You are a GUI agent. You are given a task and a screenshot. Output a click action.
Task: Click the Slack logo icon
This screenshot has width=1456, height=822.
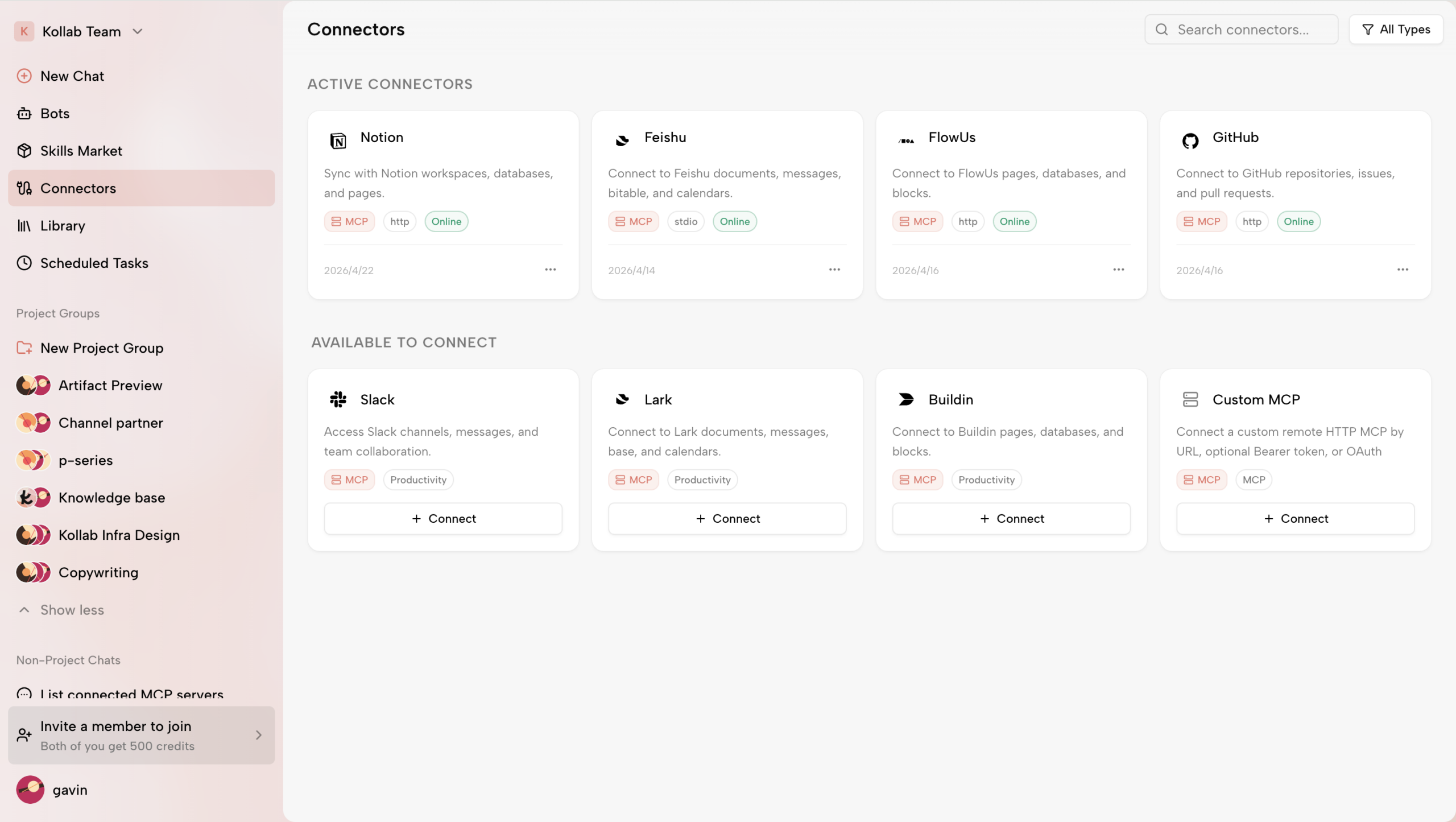[x=338, y=399]
